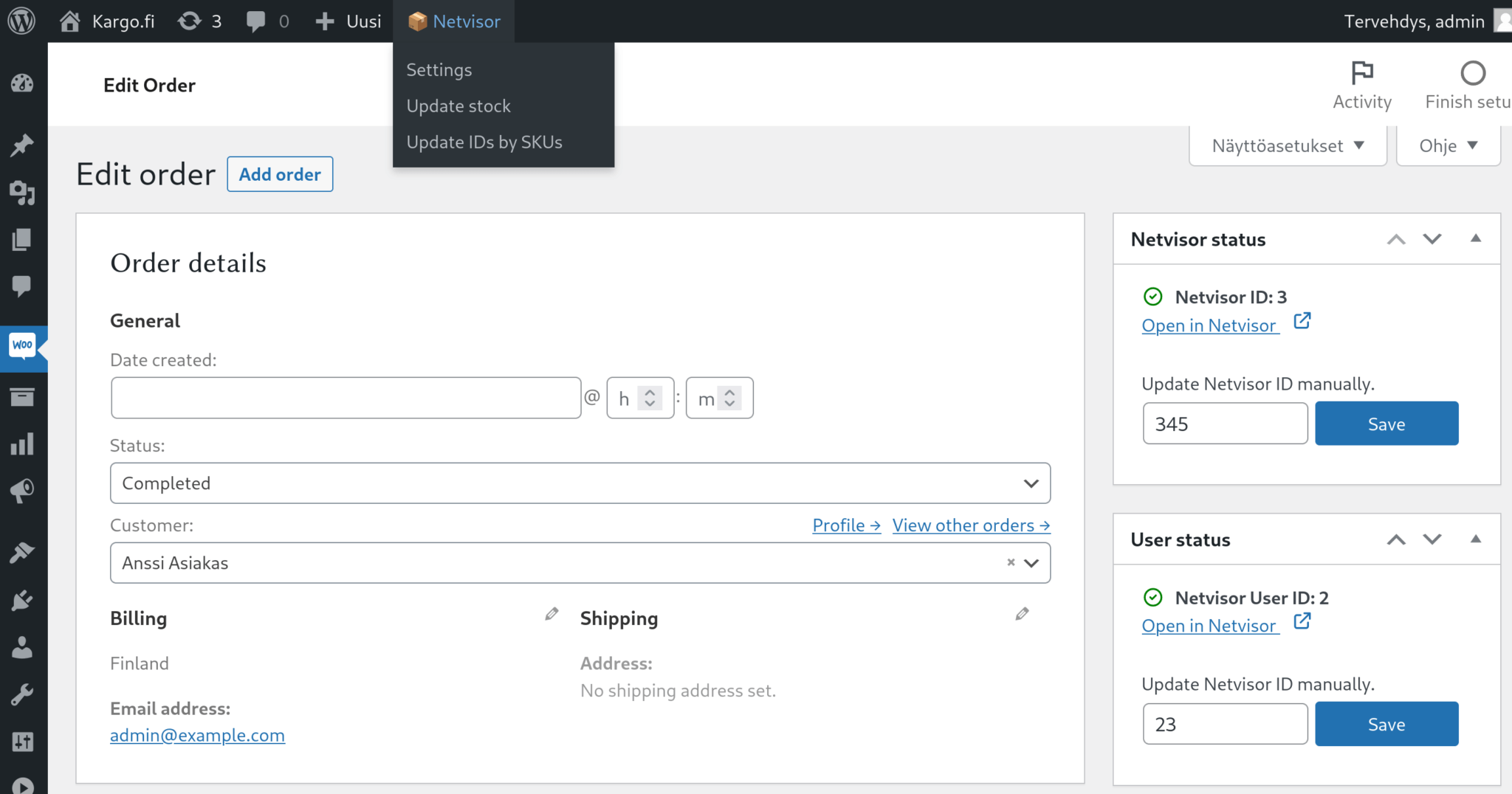Open the Status dropdown showing Completed
Screen dimensions: 1512x794
coord(580,483)
